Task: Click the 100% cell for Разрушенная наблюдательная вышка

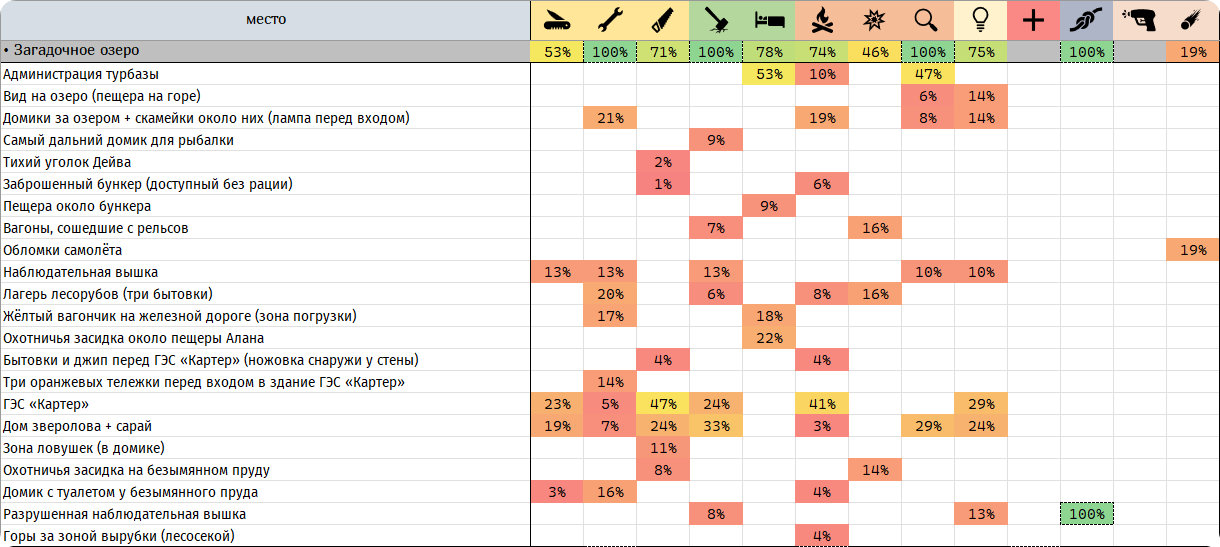Action: tap(1086, 514)
